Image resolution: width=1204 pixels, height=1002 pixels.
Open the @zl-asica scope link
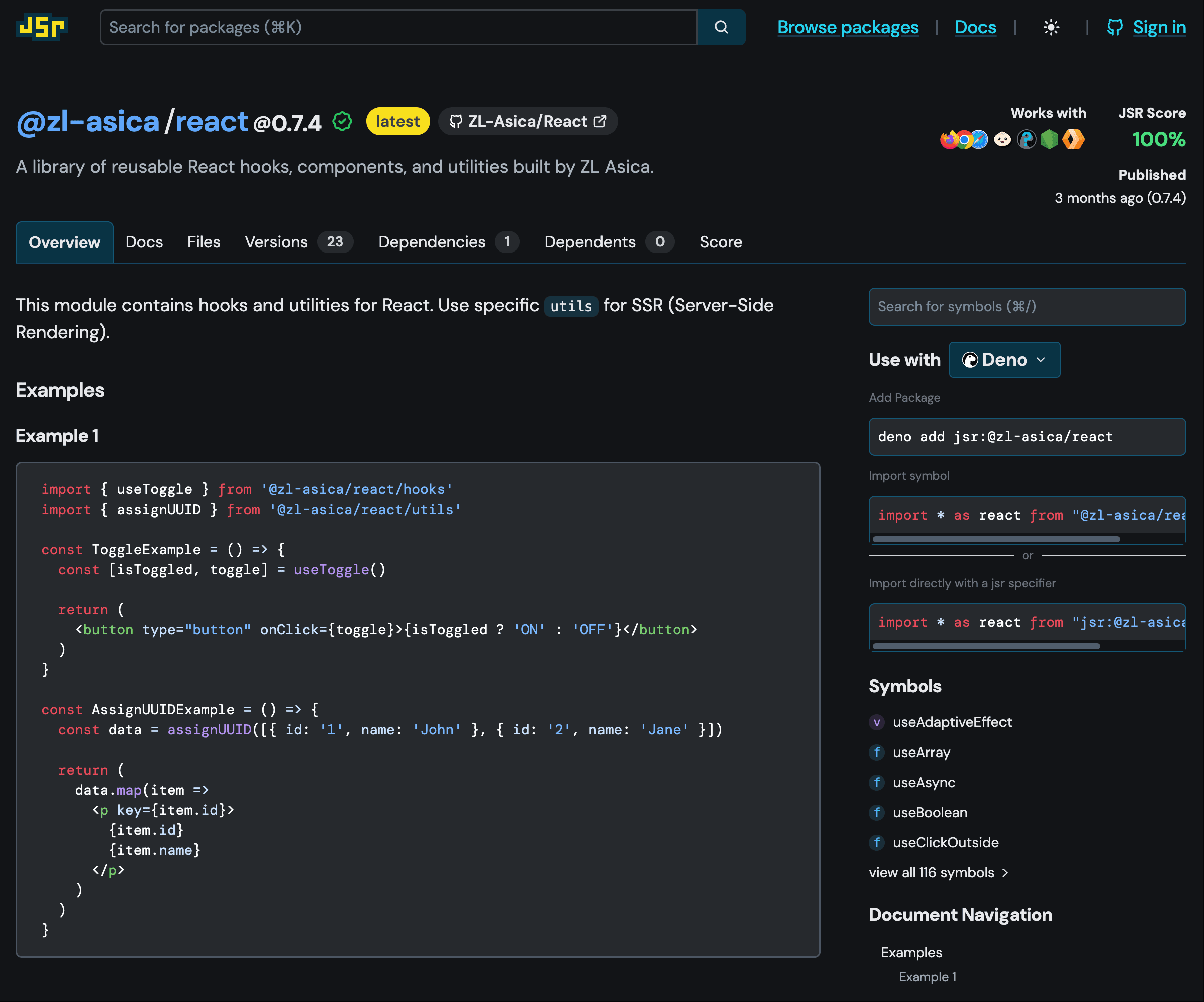pyautogui.click(x=88, y=121)
